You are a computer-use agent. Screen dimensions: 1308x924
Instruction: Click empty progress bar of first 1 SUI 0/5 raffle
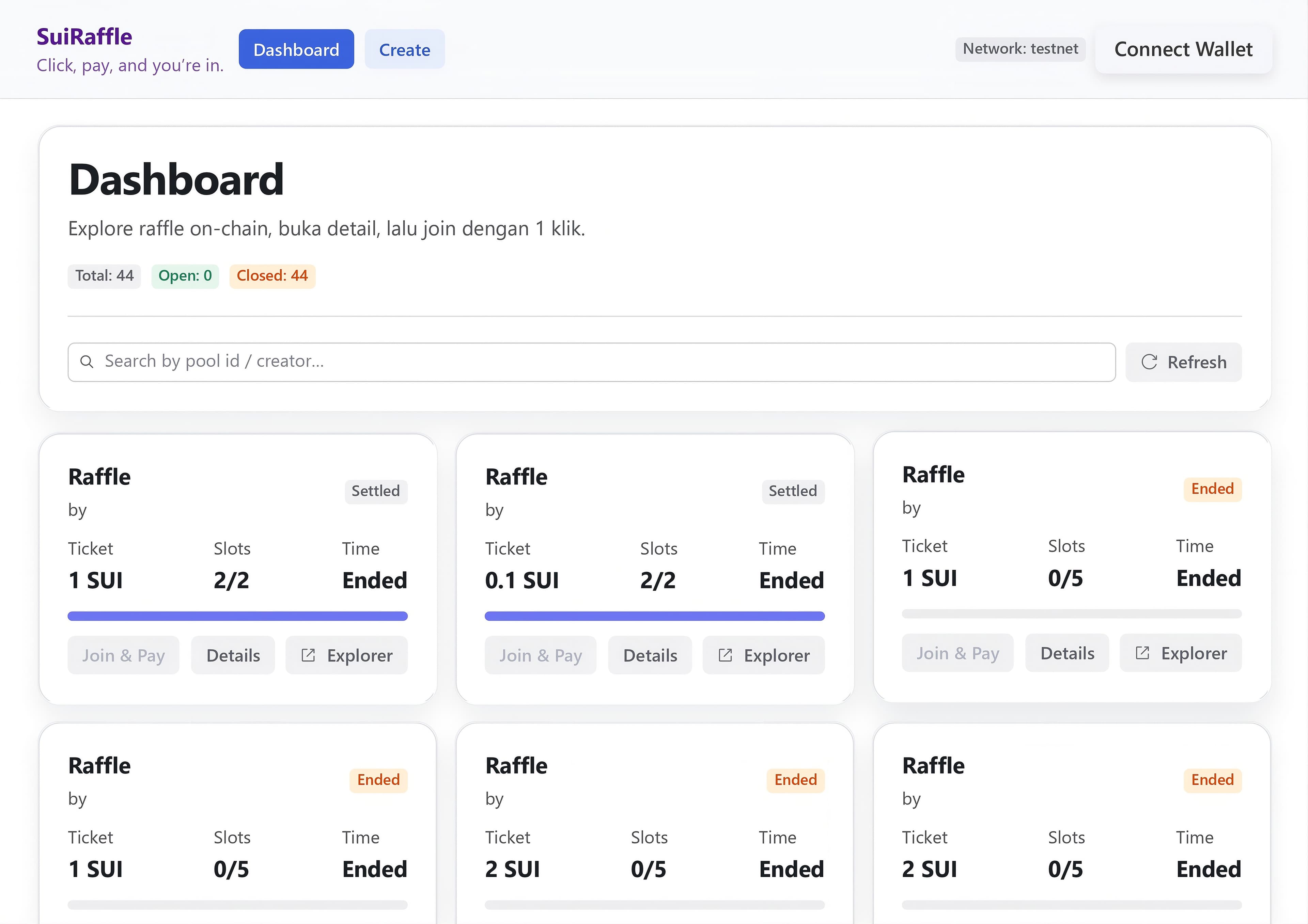pos(1072,614)
